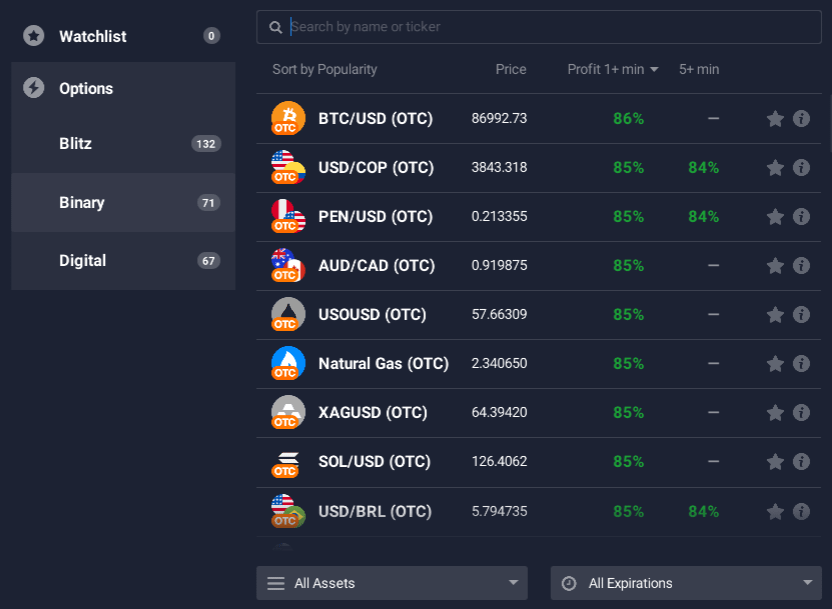The image size is (832, 609).
Task: Open the Profit 1+ min sort dropdown
Action: (x=612, y=69)
